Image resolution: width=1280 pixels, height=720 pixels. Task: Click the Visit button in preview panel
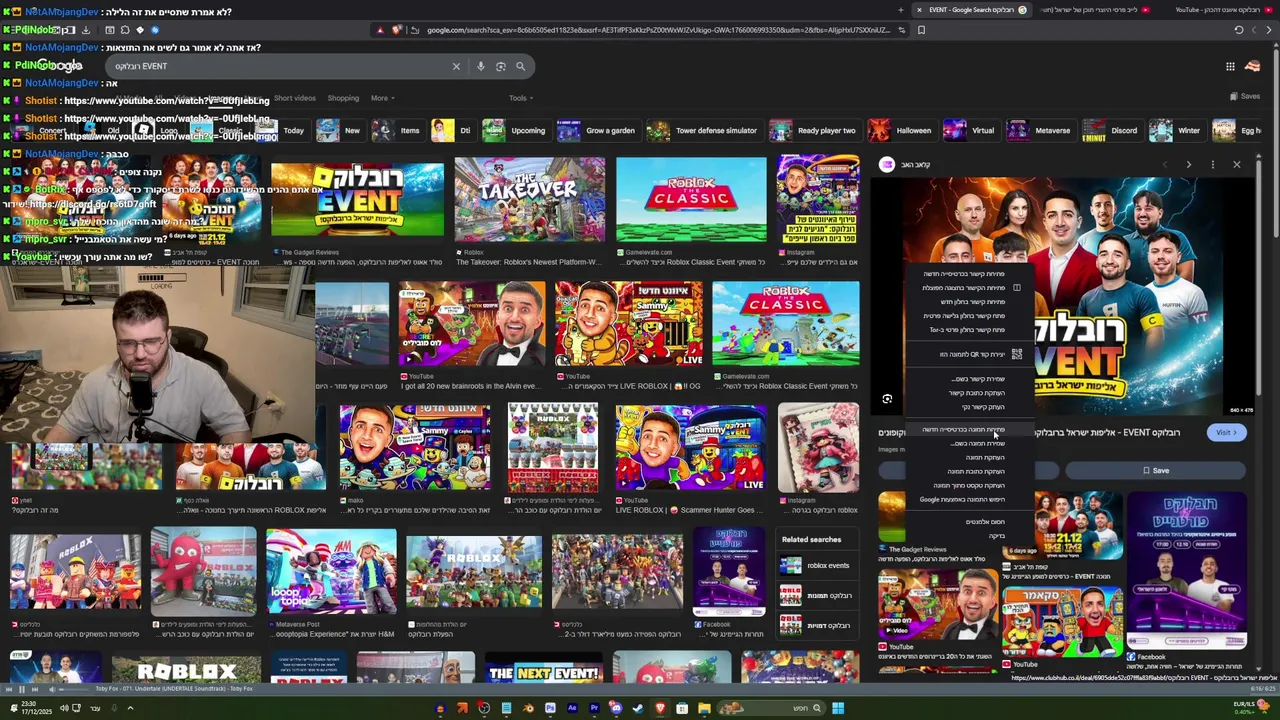pyautogui.click(x=1225, y=432)
